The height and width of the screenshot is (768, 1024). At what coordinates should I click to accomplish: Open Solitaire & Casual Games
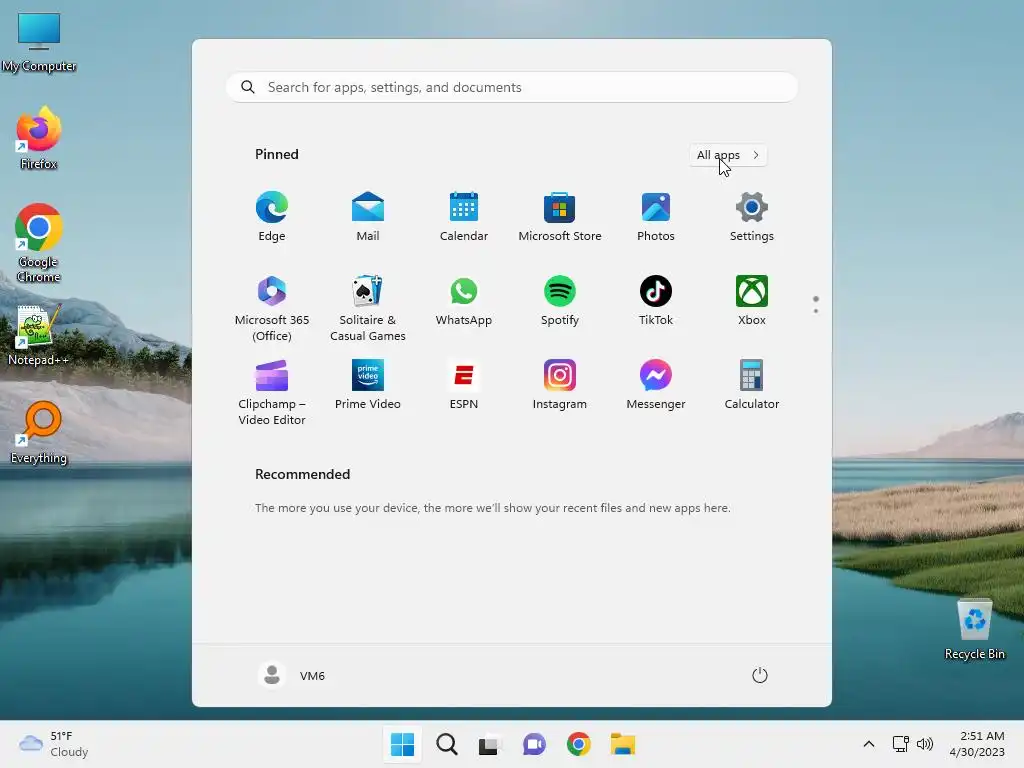(x=368, y=308)
